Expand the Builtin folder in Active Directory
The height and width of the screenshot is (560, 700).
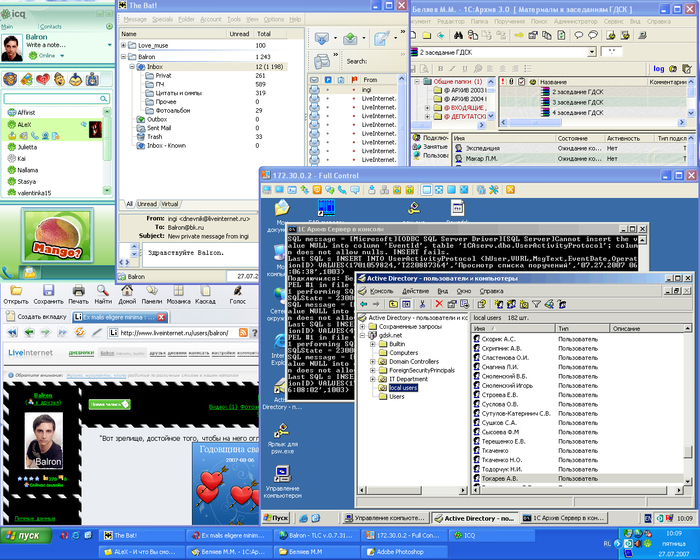tap(372, 344)
